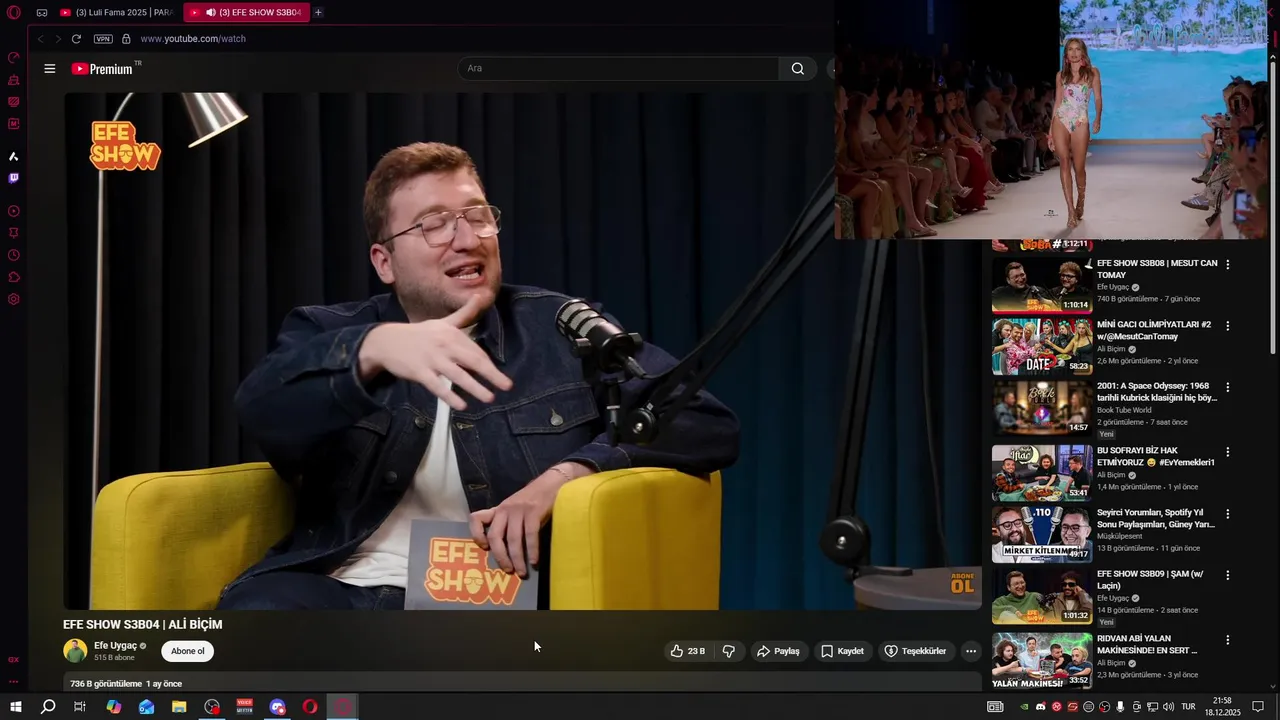Toggle the VPN badge in address bar
Viewport: 1280px width, 720px height.
click(103, 39)
